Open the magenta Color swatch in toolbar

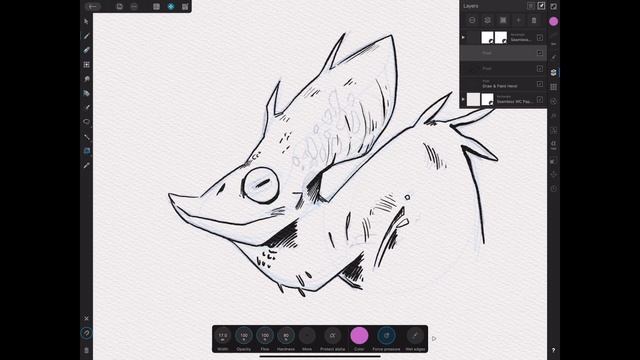359,336
